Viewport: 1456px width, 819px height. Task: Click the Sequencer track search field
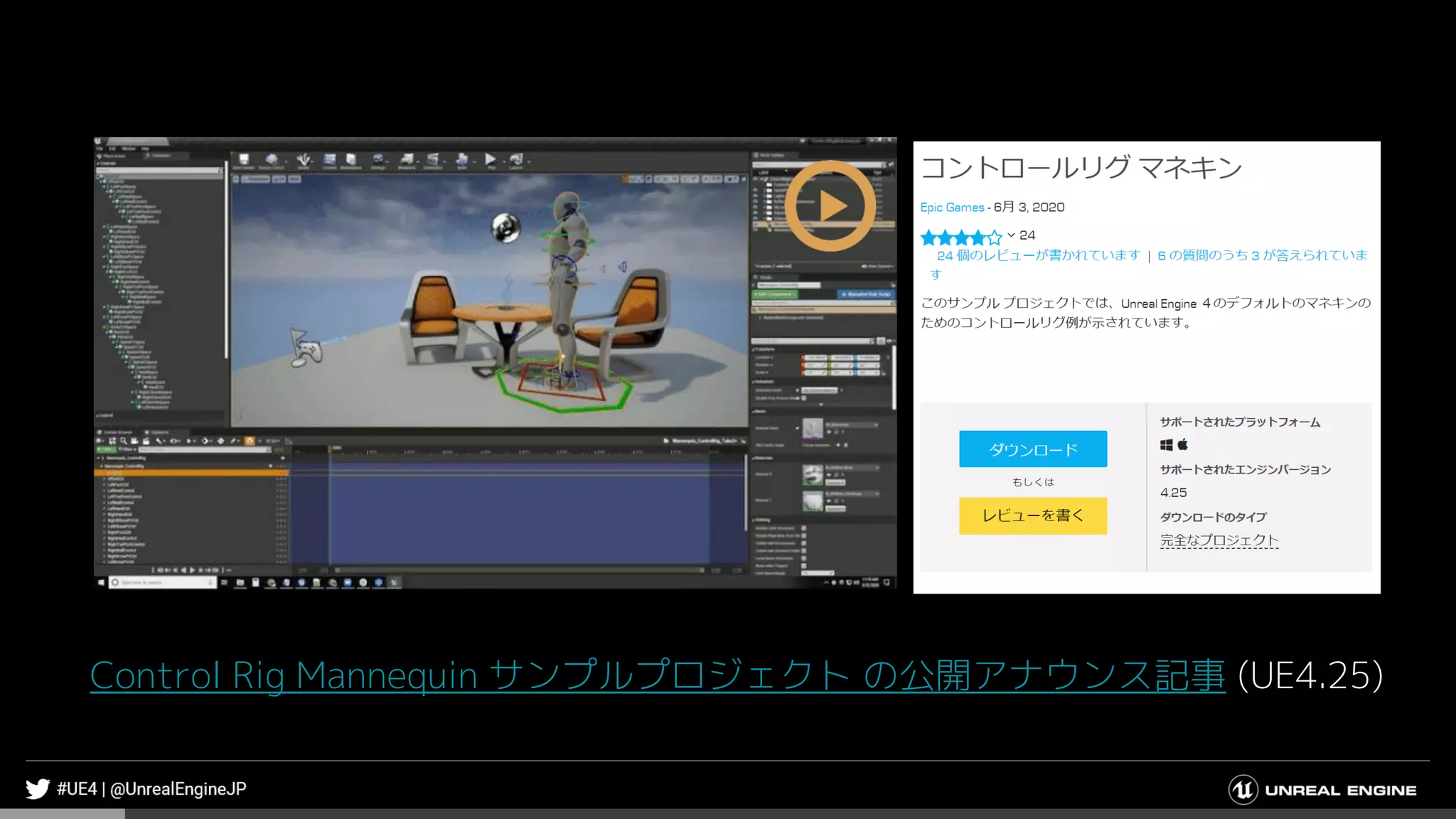point(205,450)
